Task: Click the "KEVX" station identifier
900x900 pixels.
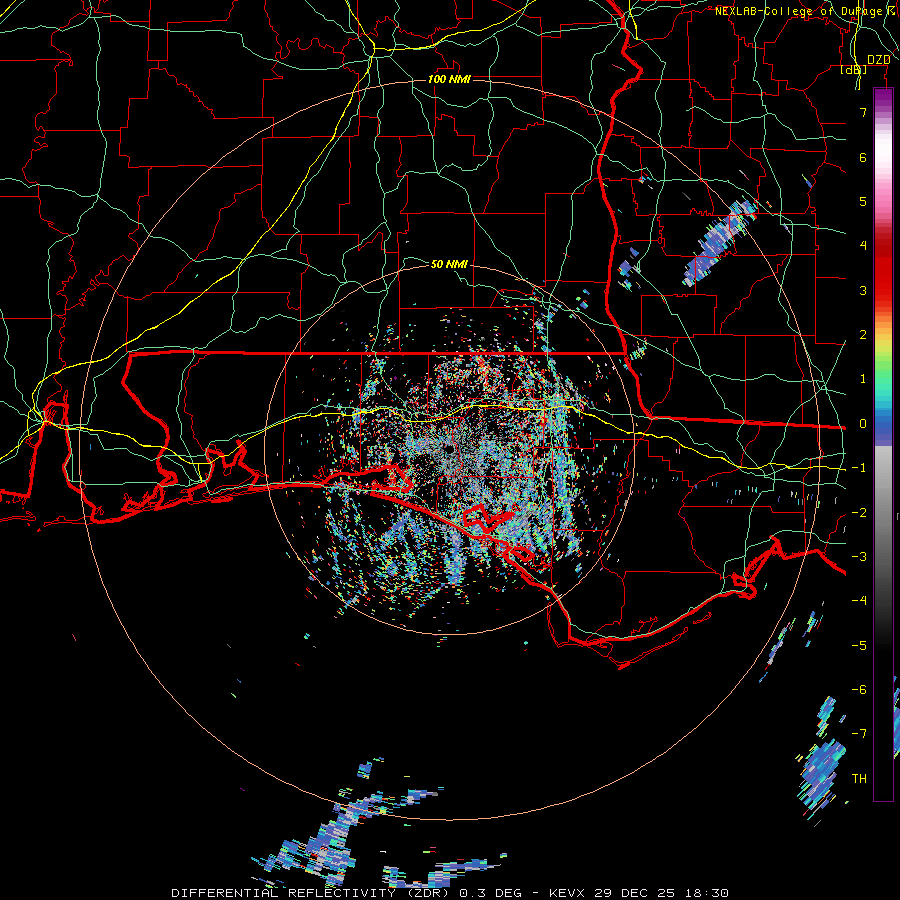Action: (569, 893)
